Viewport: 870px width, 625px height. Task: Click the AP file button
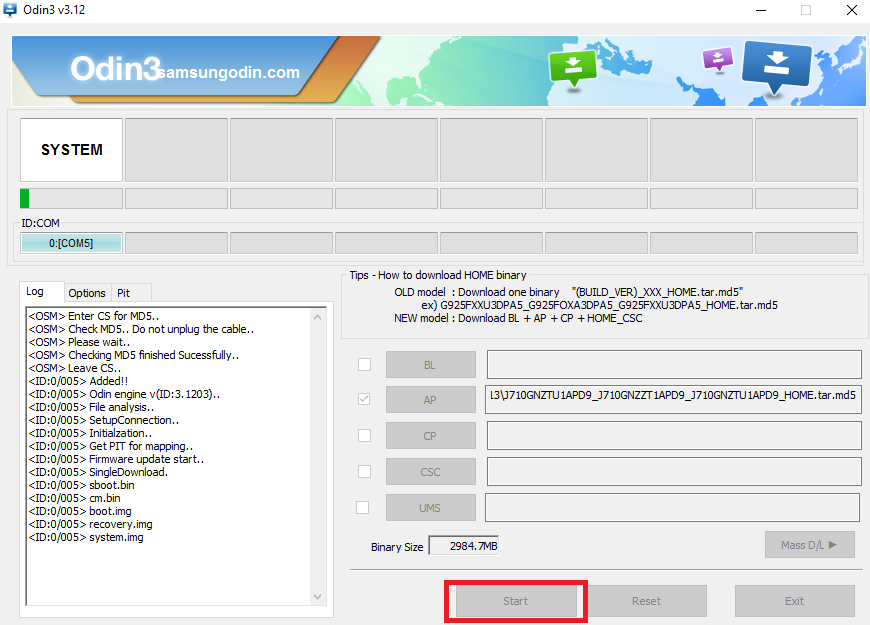431,400
